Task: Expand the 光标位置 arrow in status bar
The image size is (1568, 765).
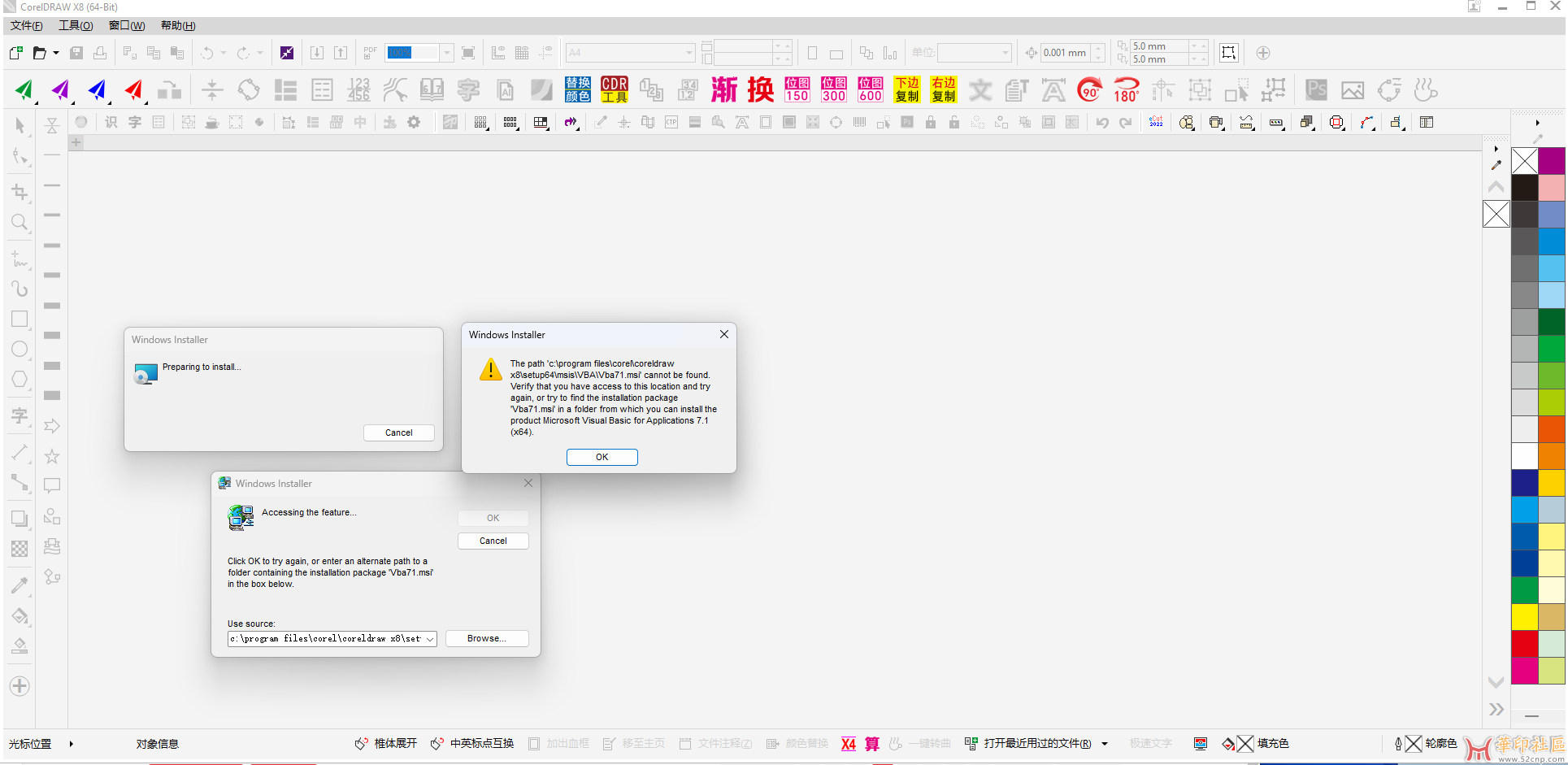Action: coord(72,744)
